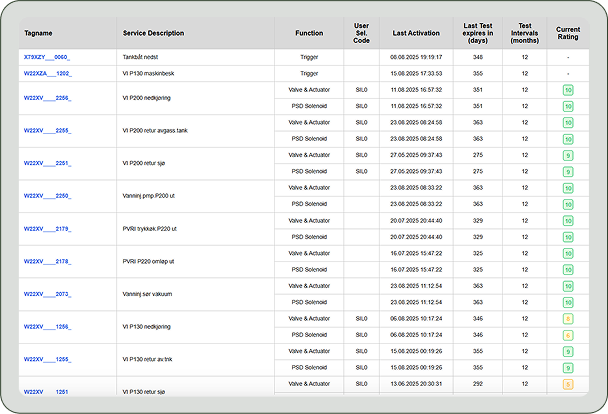Click the Service Description column header
Image resolution: width=608 pixels, height=414 pixels.
pos(153,33)
